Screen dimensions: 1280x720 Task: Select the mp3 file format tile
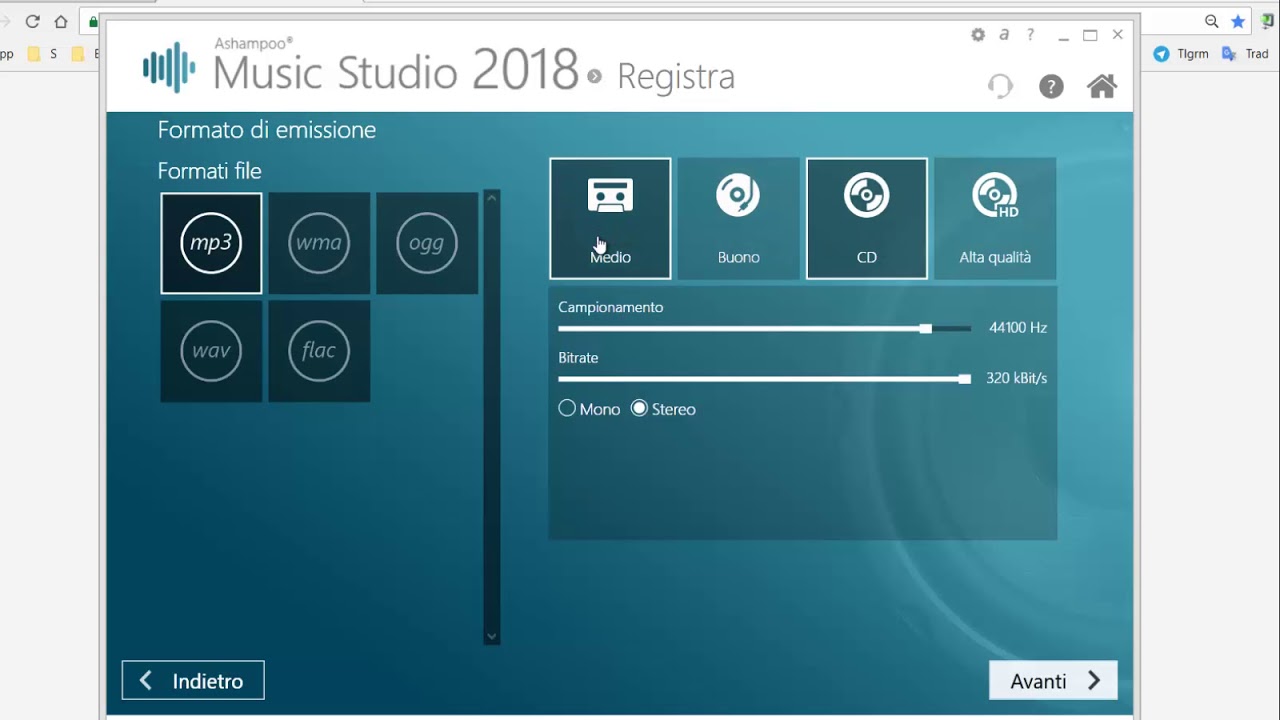tap(211, 243)
